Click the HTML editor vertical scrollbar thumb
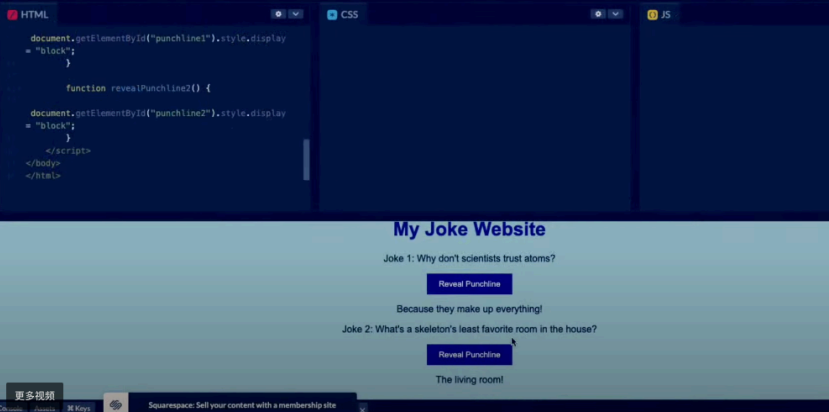This screenshot has height=412, width=829. 306,160
